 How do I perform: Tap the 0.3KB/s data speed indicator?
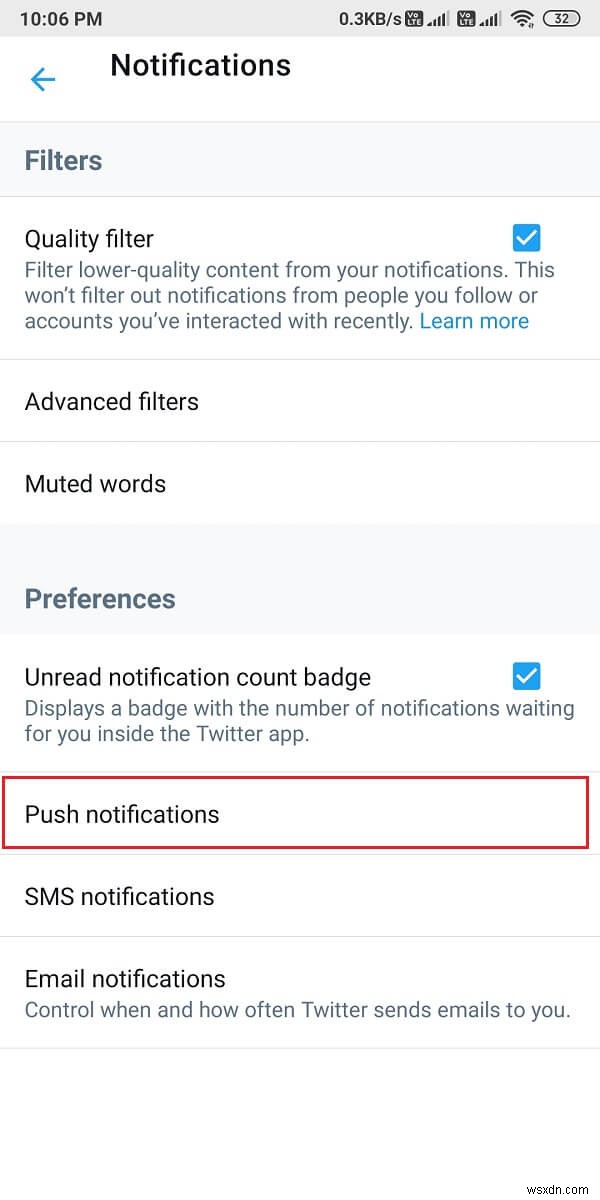click(375, 18)
